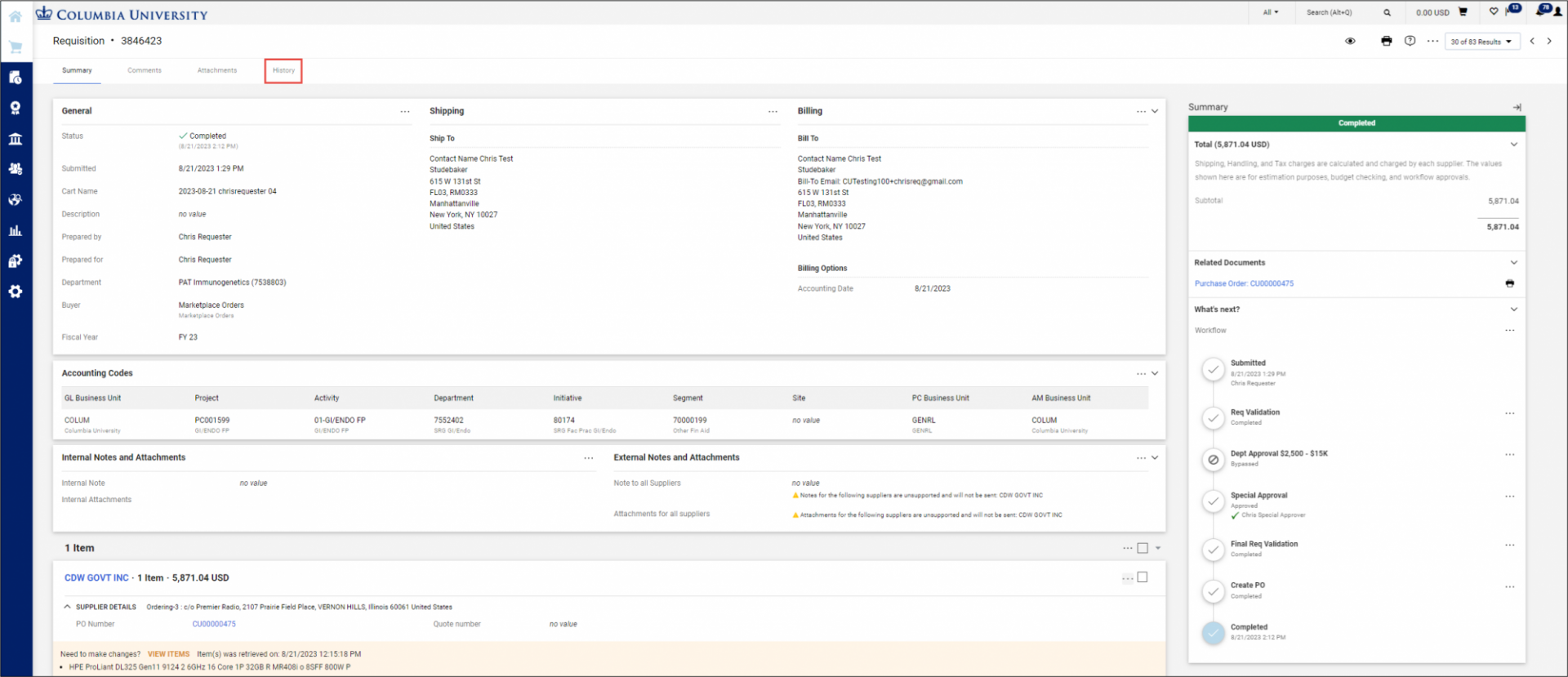Open the Administer lock-gear sidebar icon

tap(15, 261)
